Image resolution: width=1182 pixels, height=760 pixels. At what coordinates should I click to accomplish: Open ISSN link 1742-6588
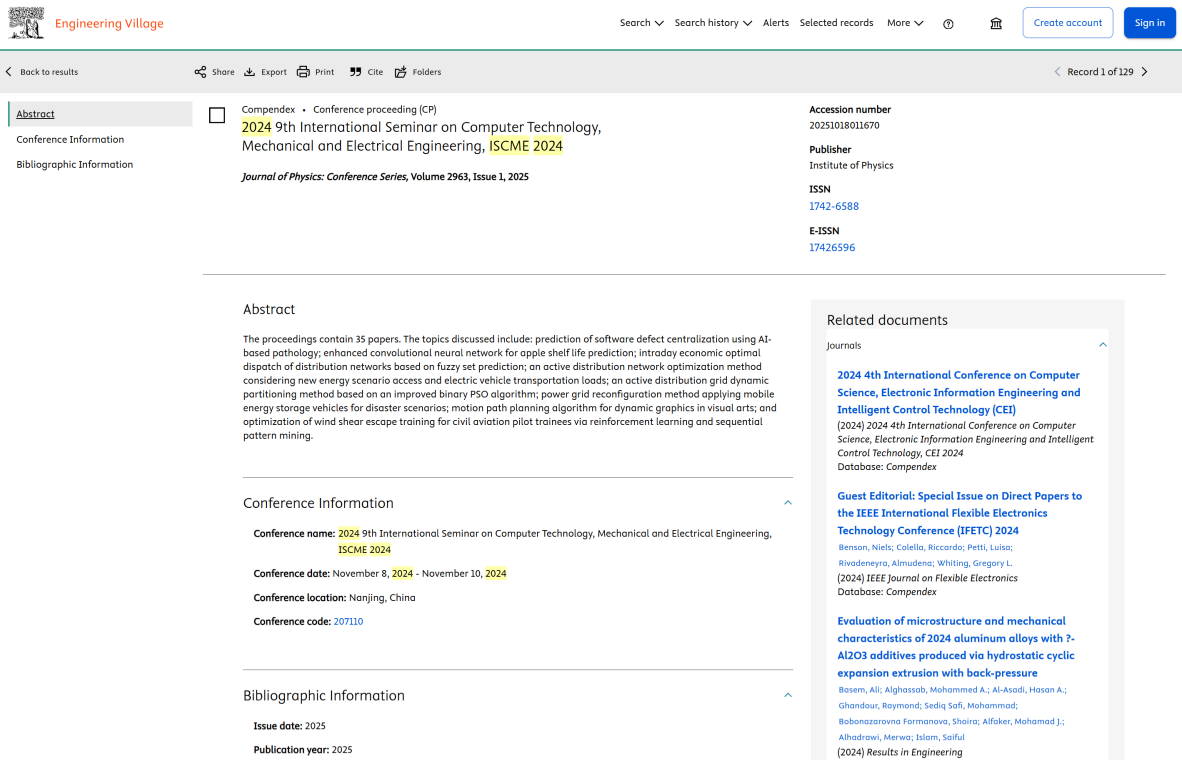pyautogui.click(x=834, y=206)
